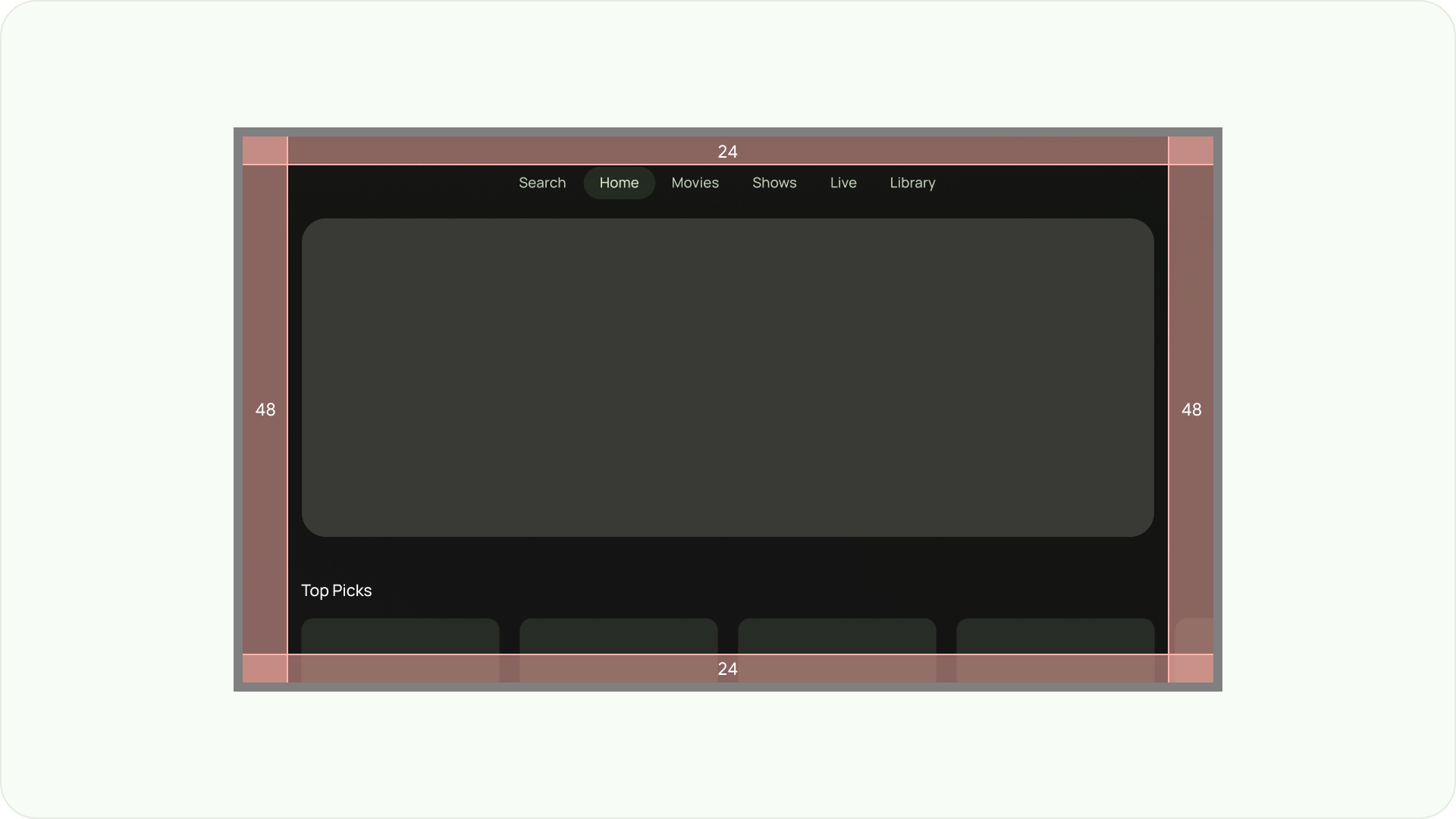This screenshot has width=1456, height=819.
Task: Open the Library section
Action: click(912, 183)
